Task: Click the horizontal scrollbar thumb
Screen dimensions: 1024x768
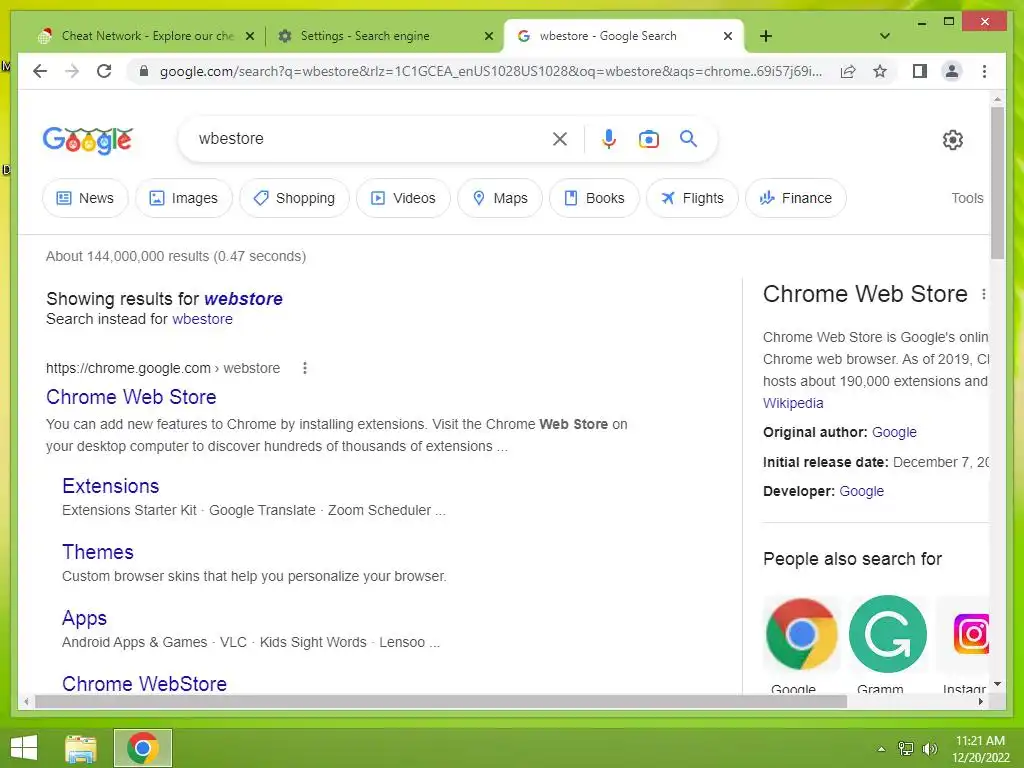Action: [441, 701]
